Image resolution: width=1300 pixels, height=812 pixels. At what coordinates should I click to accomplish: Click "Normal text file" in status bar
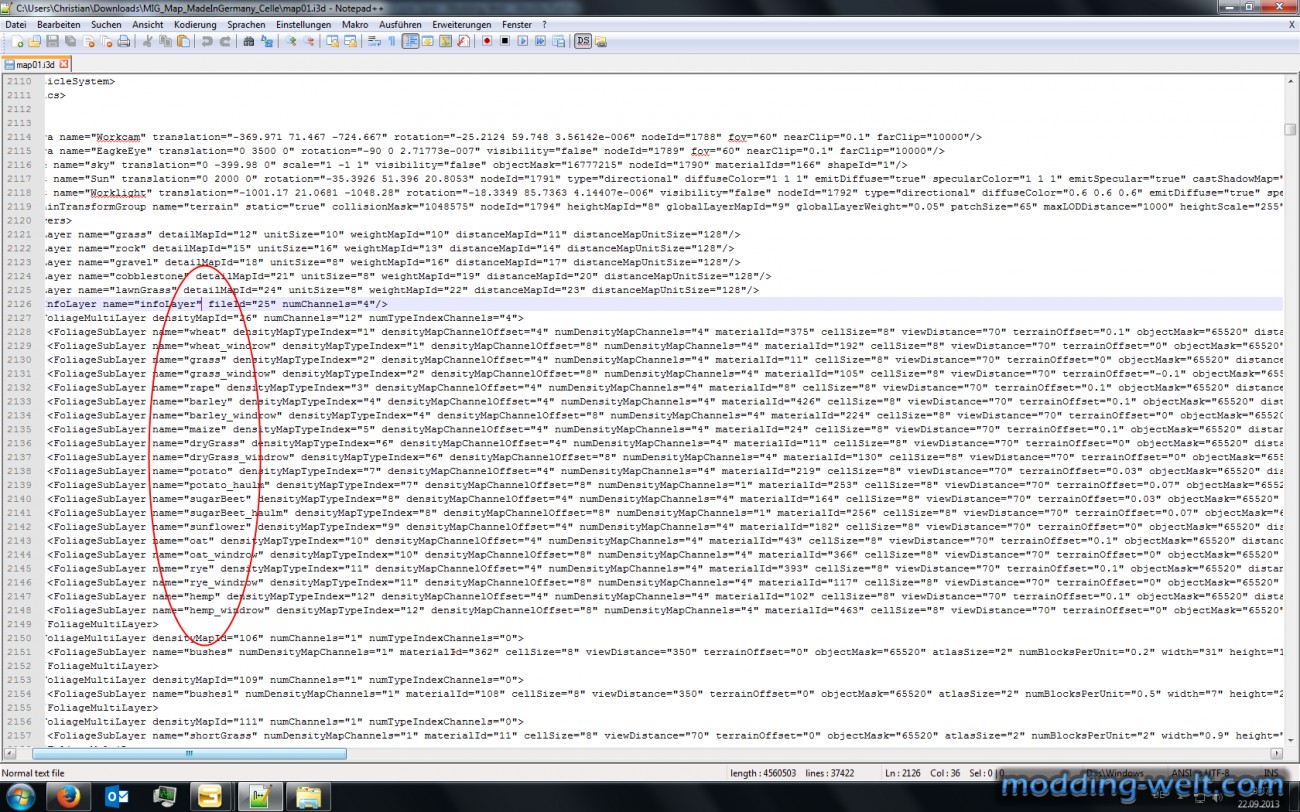coord(33,773)
